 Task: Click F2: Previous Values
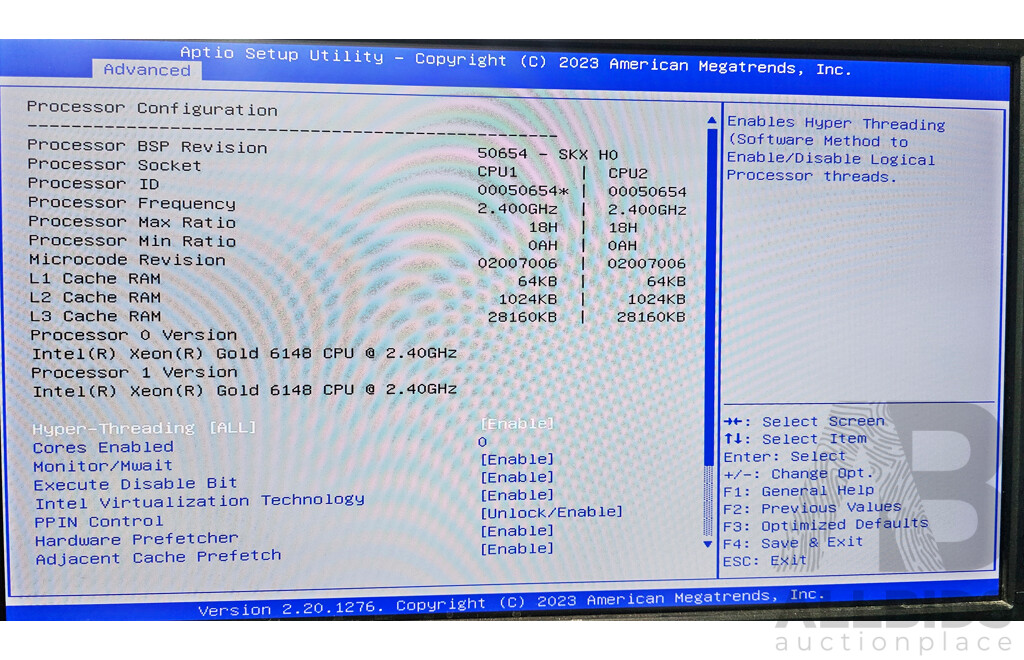pos(812,507)
